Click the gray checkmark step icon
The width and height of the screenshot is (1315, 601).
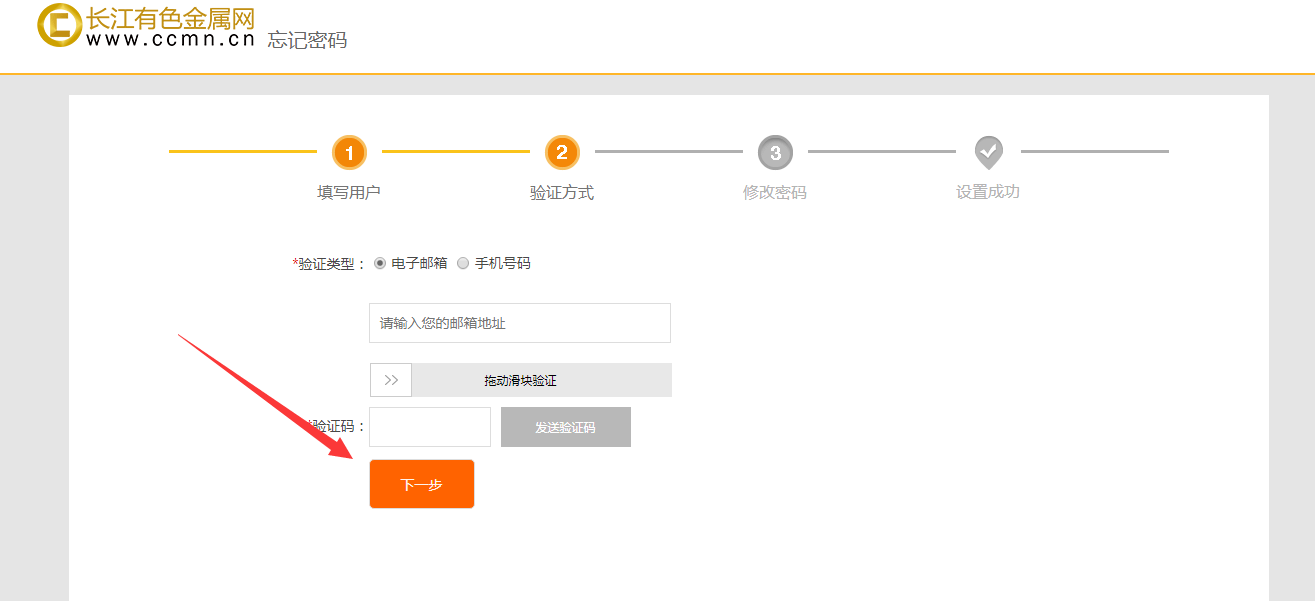click(x=988, y=152)
